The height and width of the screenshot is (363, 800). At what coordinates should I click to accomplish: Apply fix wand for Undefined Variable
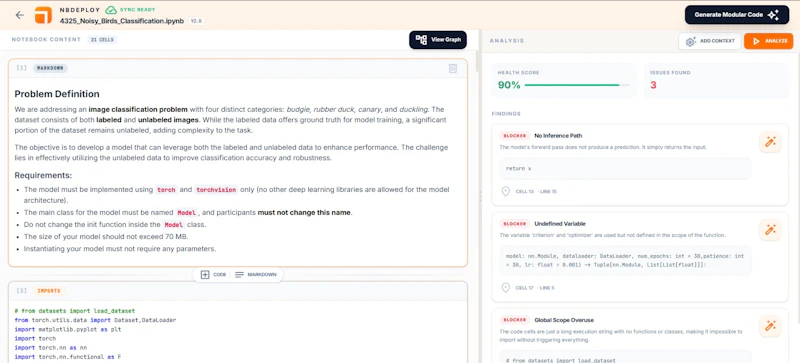[x=770, y=230]
